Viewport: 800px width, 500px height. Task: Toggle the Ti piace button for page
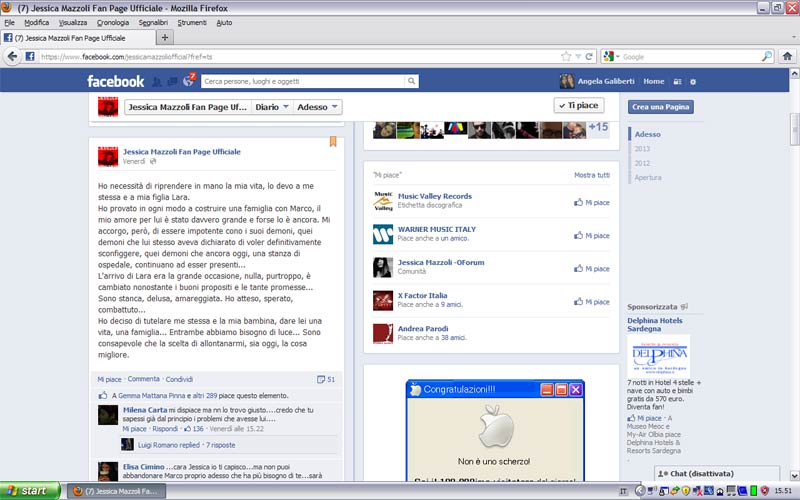tap(578, 106)
